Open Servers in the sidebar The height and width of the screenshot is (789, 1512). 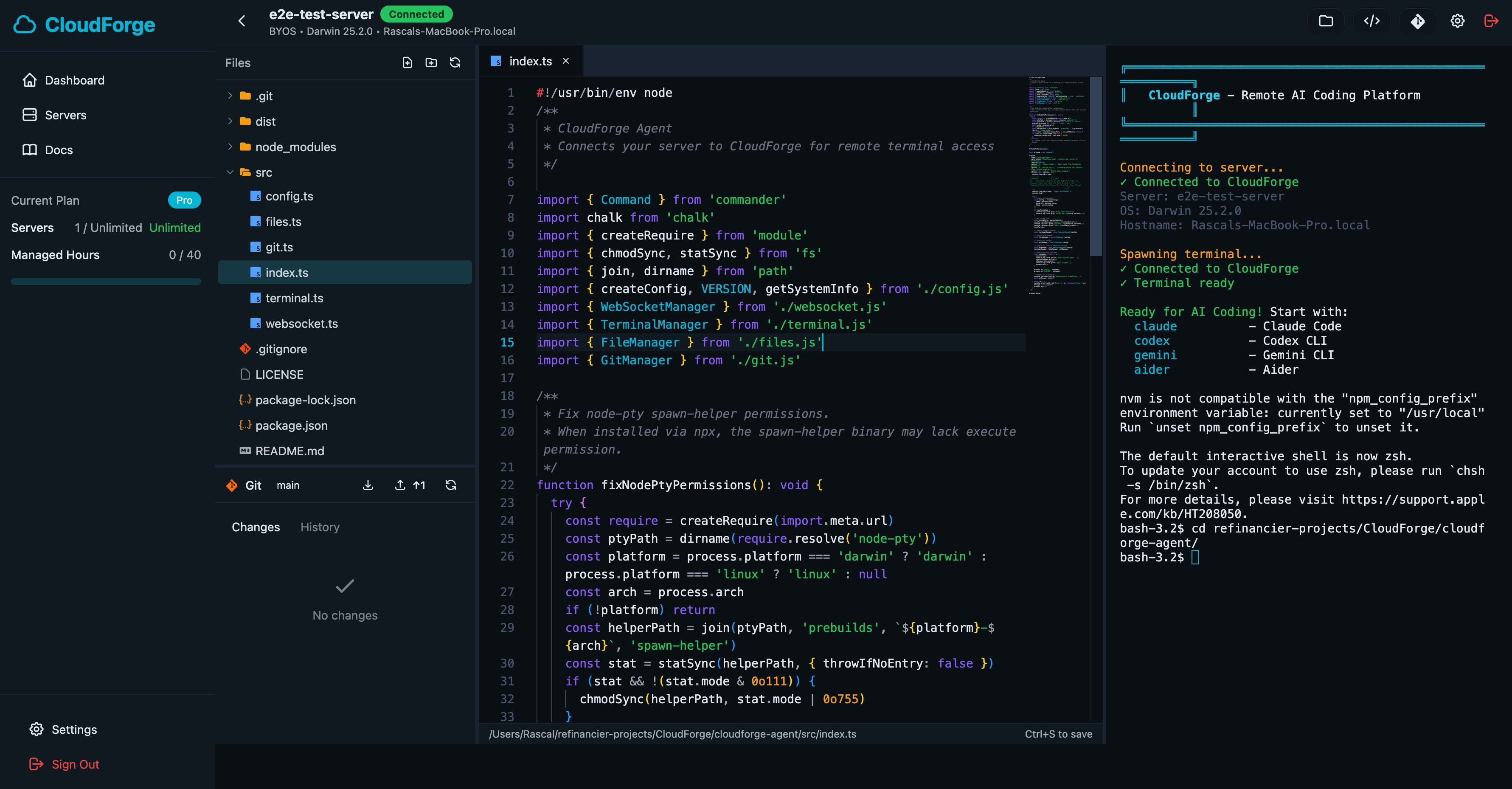click(65, 115)
